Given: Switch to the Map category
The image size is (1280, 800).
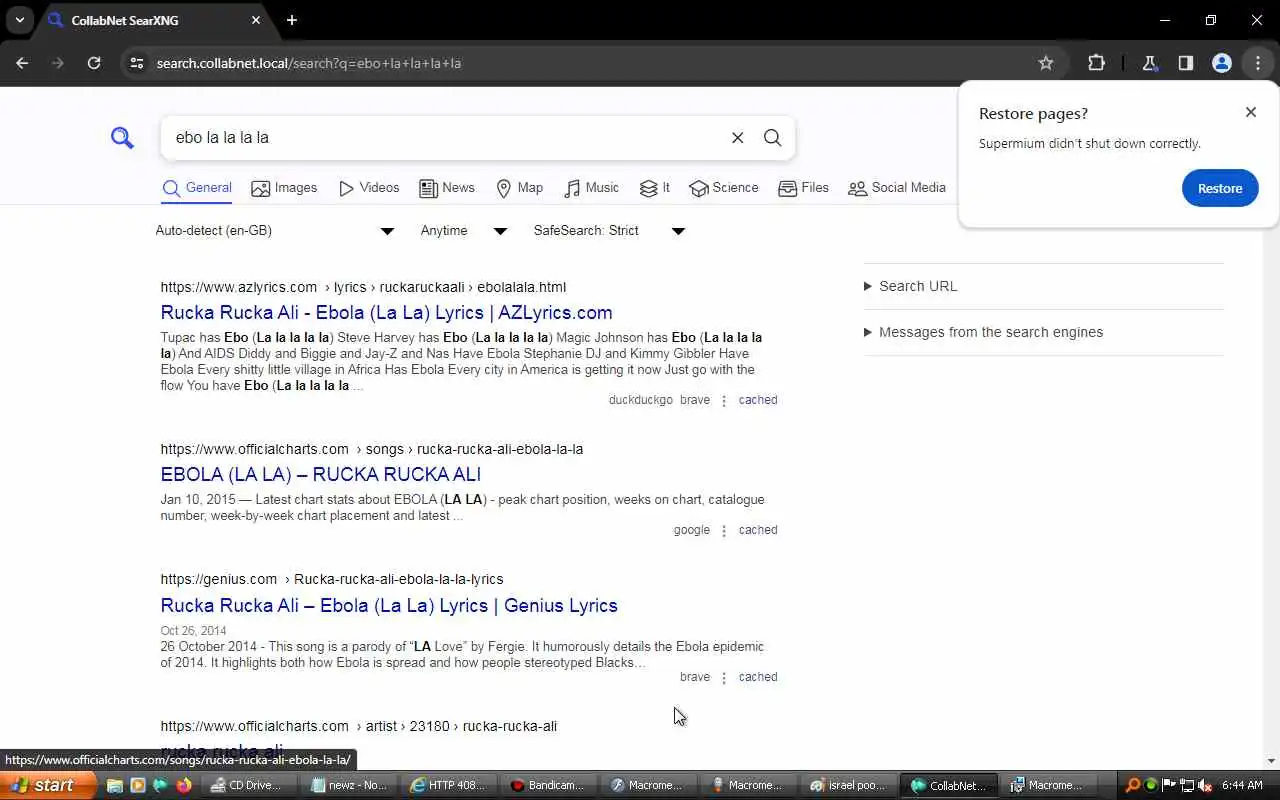Looking at the screenshot, I should pyautogui.click(x=520, y=188).
